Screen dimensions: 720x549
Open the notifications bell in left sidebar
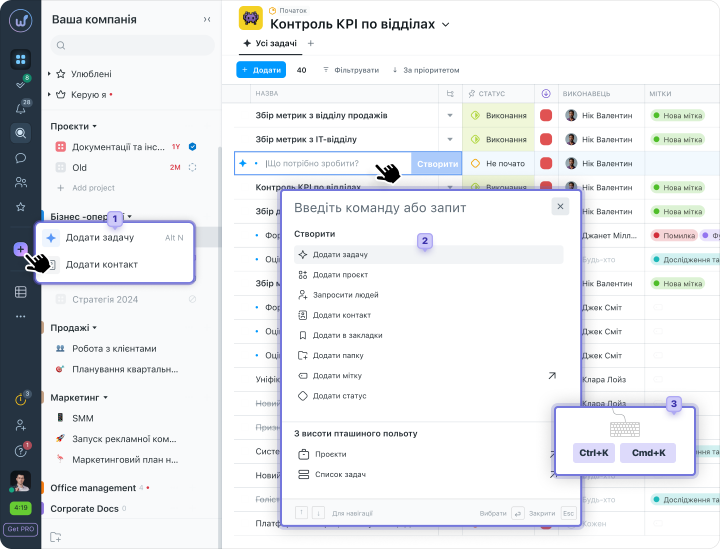[21, 108]
